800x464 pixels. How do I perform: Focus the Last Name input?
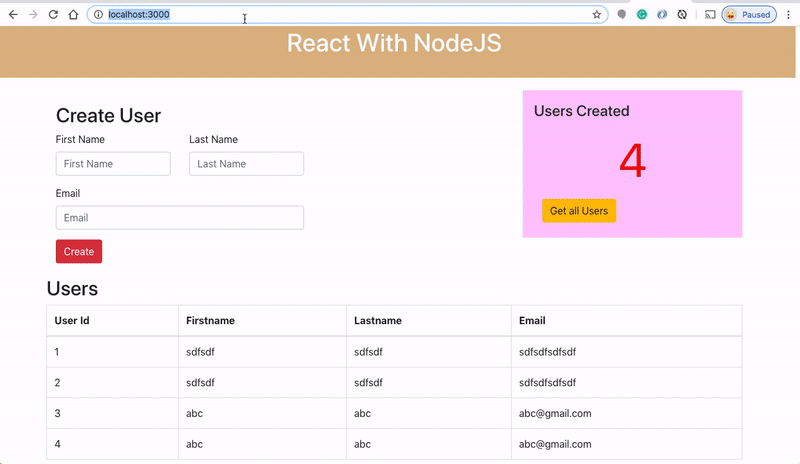[x=246, y=164]
